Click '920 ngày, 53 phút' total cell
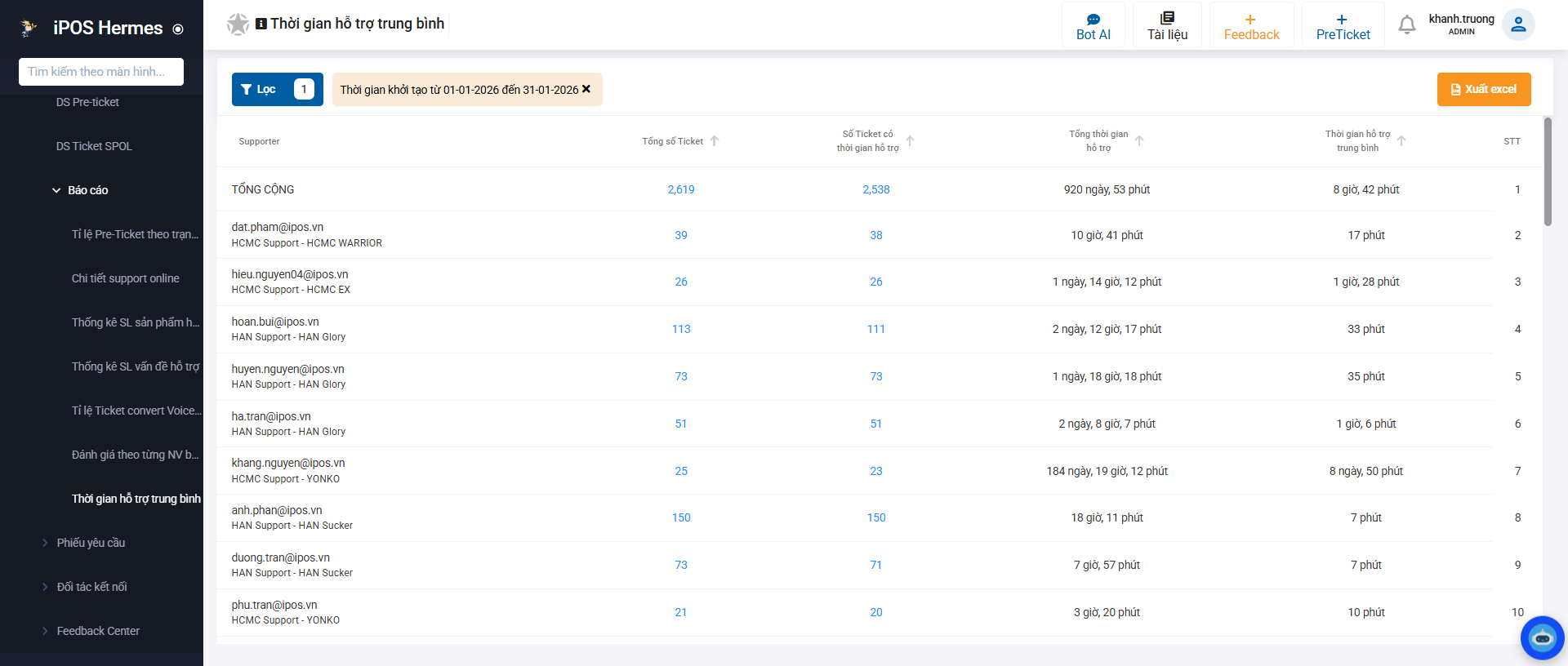Screen dimensions: 1568x666 click(1107, 189)
